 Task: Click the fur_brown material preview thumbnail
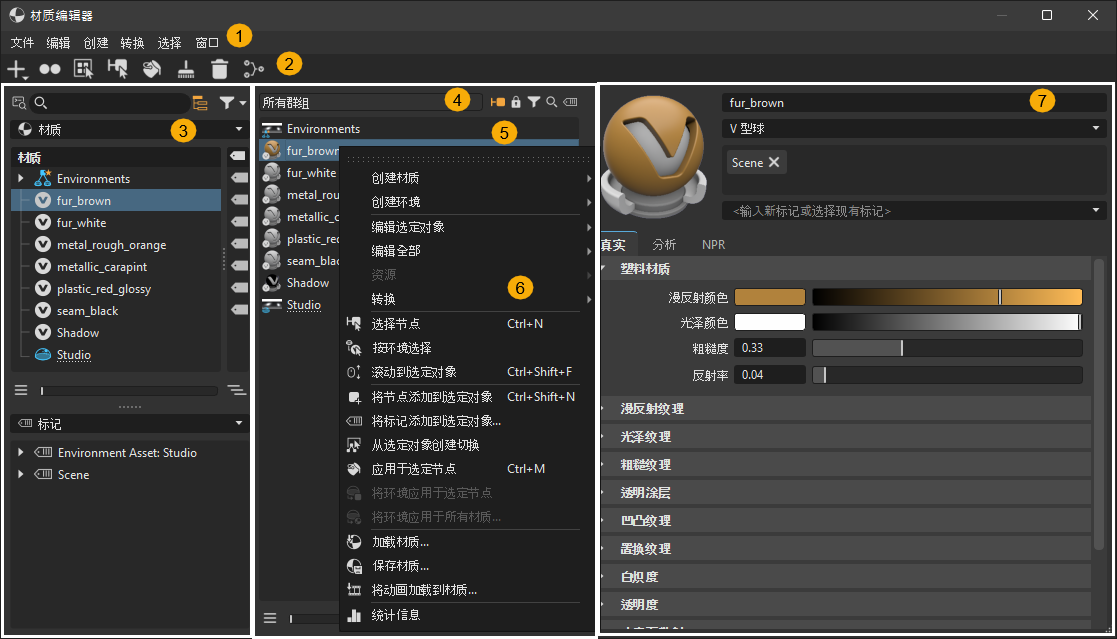(x=653, y=157)
